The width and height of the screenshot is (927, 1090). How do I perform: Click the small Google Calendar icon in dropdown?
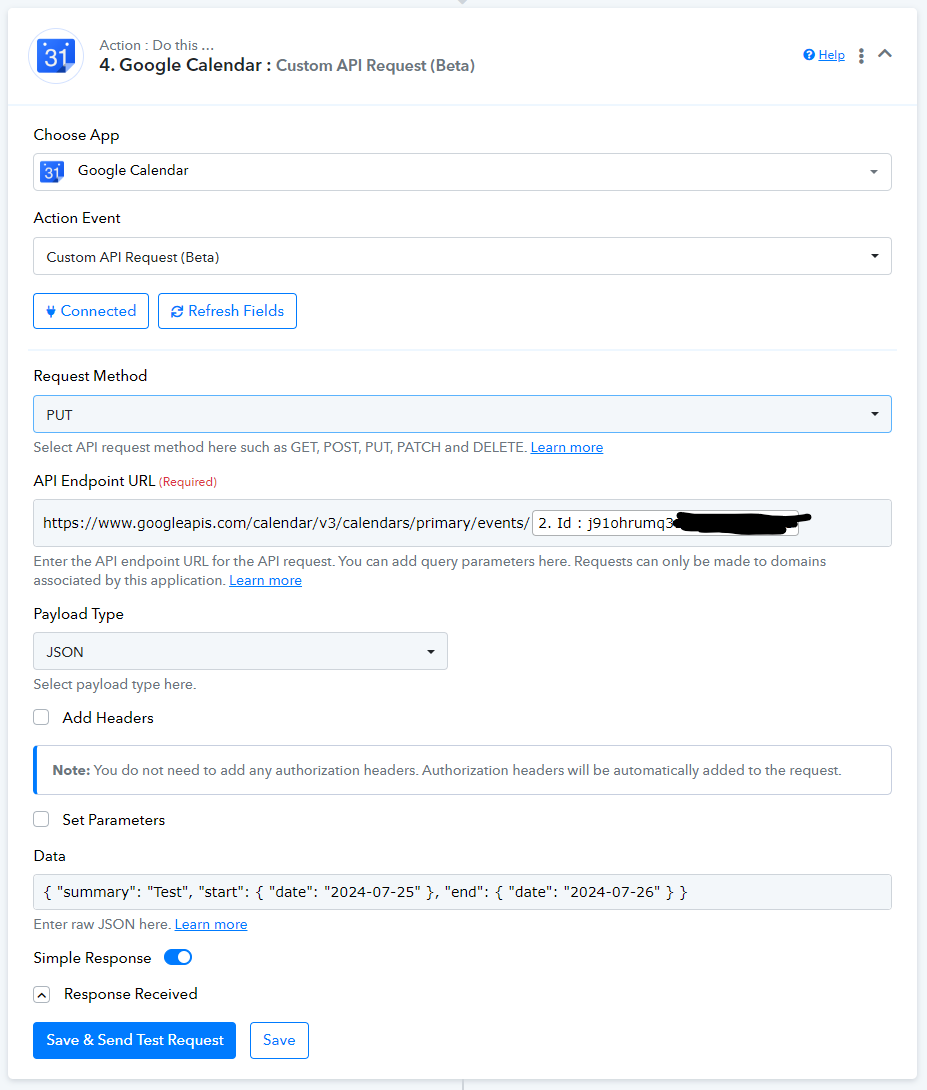[x=52, y=171]
